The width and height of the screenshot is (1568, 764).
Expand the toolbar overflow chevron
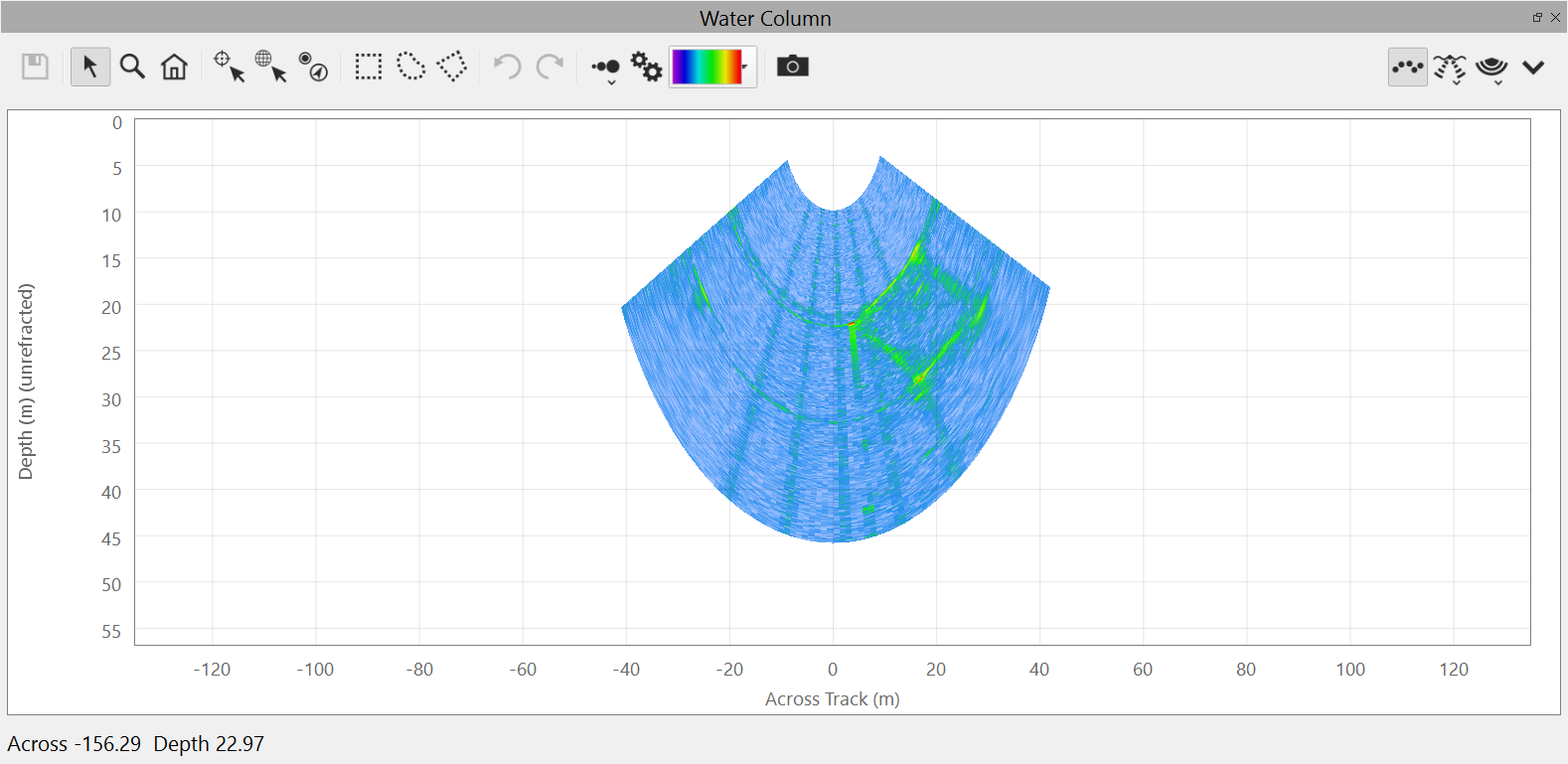coord(1533,68)
